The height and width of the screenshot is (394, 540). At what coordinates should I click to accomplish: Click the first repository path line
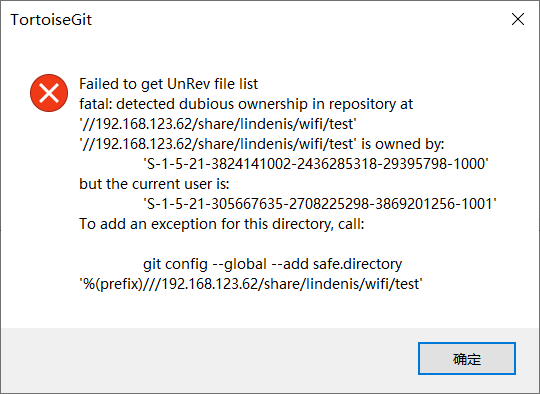[x=218, y=124]
